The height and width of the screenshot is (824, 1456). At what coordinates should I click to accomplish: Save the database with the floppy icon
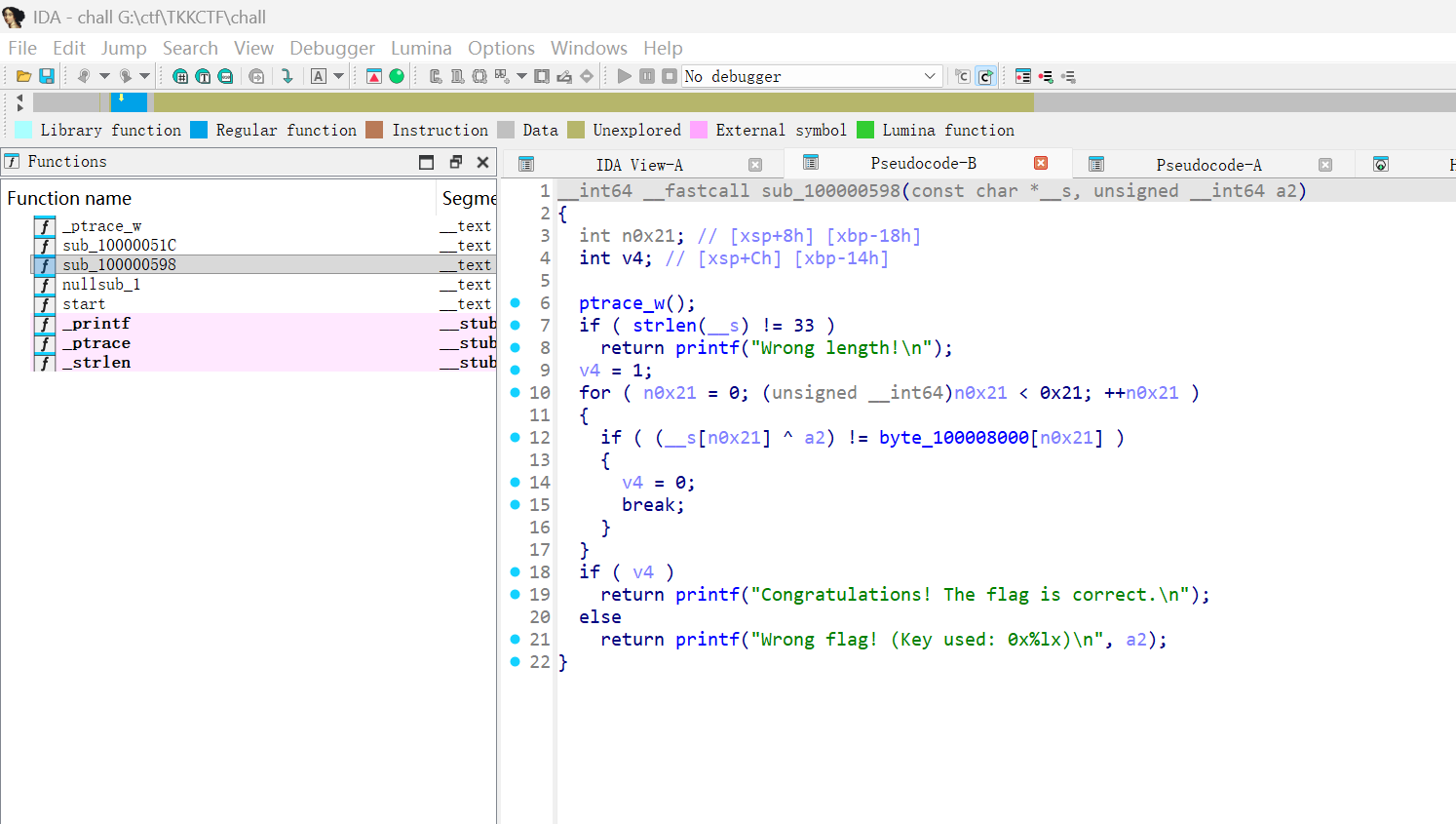click(46, 76)
